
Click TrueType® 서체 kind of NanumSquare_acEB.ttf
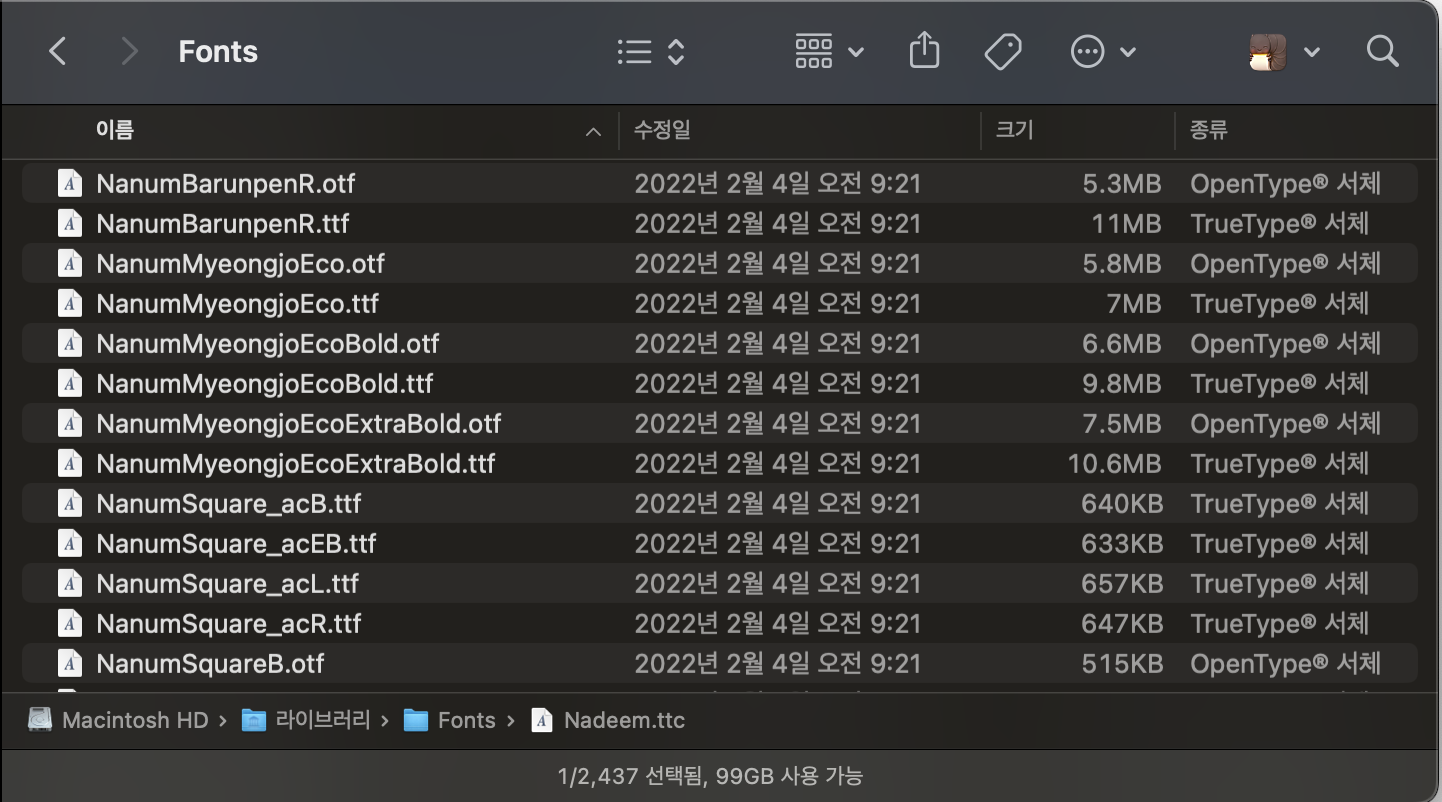(x=1279, y=544)
